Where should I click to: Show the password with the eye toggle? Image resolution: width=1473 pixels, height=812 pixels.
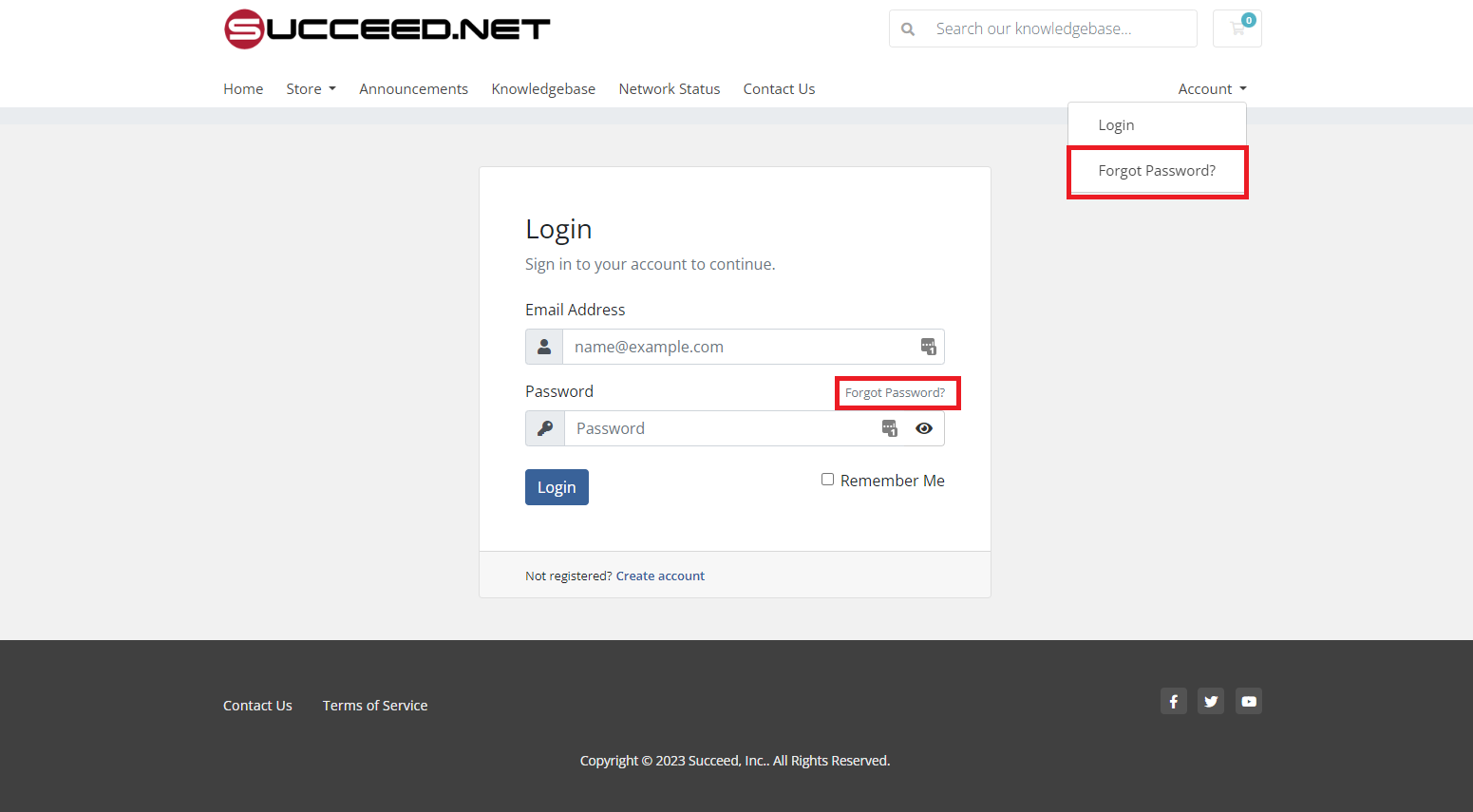tap(923, 427)
